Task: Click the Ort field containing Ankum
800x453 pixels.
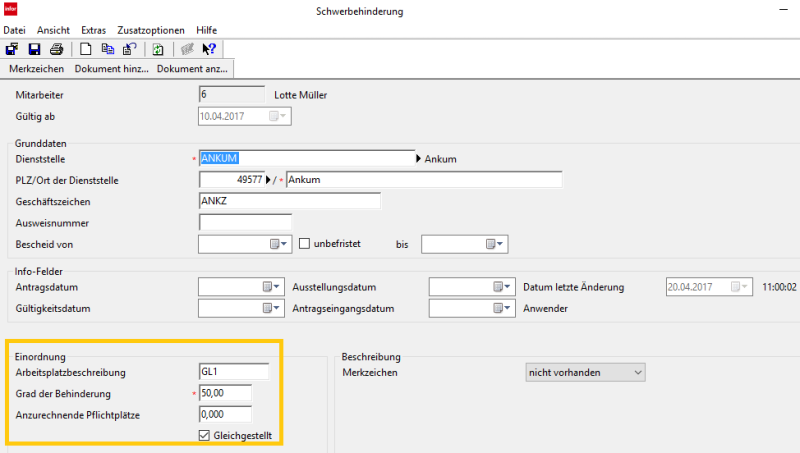Action: tap(424, 180)
